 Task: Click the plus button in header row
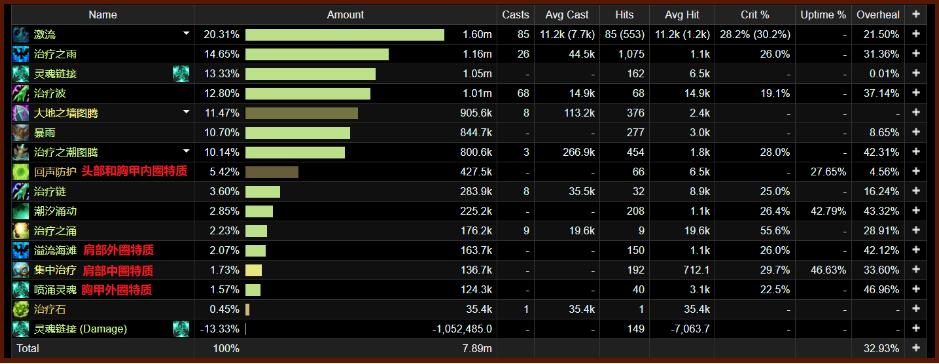pyautogui.click(x=916, y=14)
